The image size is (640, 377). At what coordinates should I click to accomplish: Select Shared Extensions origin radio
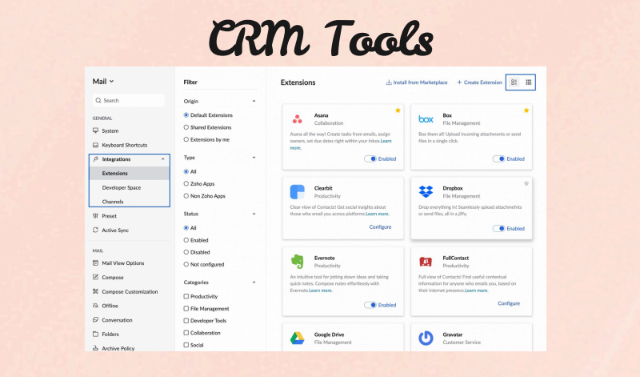[x=186, y=127]
